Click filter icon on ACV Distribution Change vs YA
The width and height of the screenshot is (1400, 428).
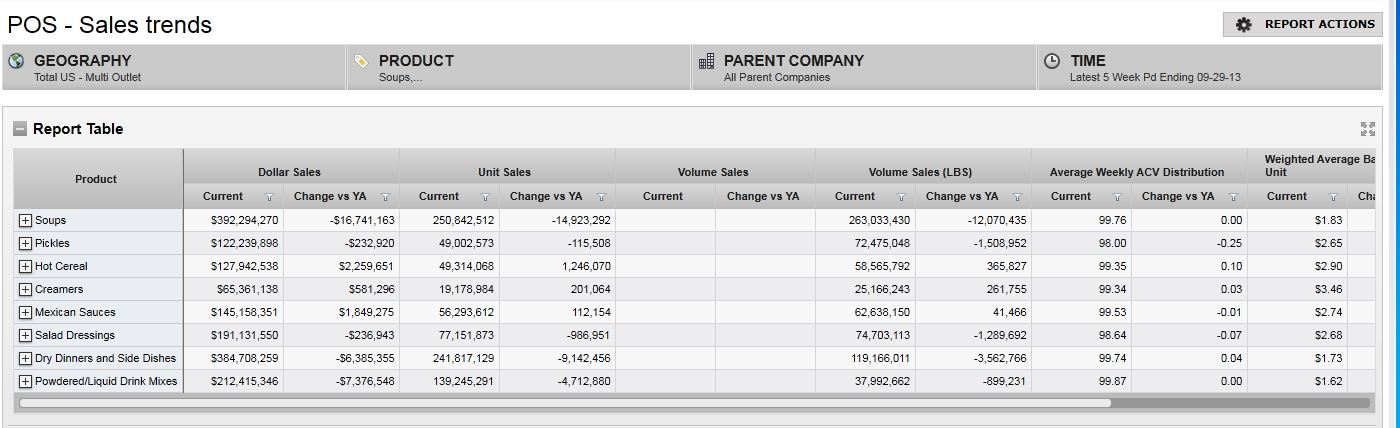(x=1233, y=197)
